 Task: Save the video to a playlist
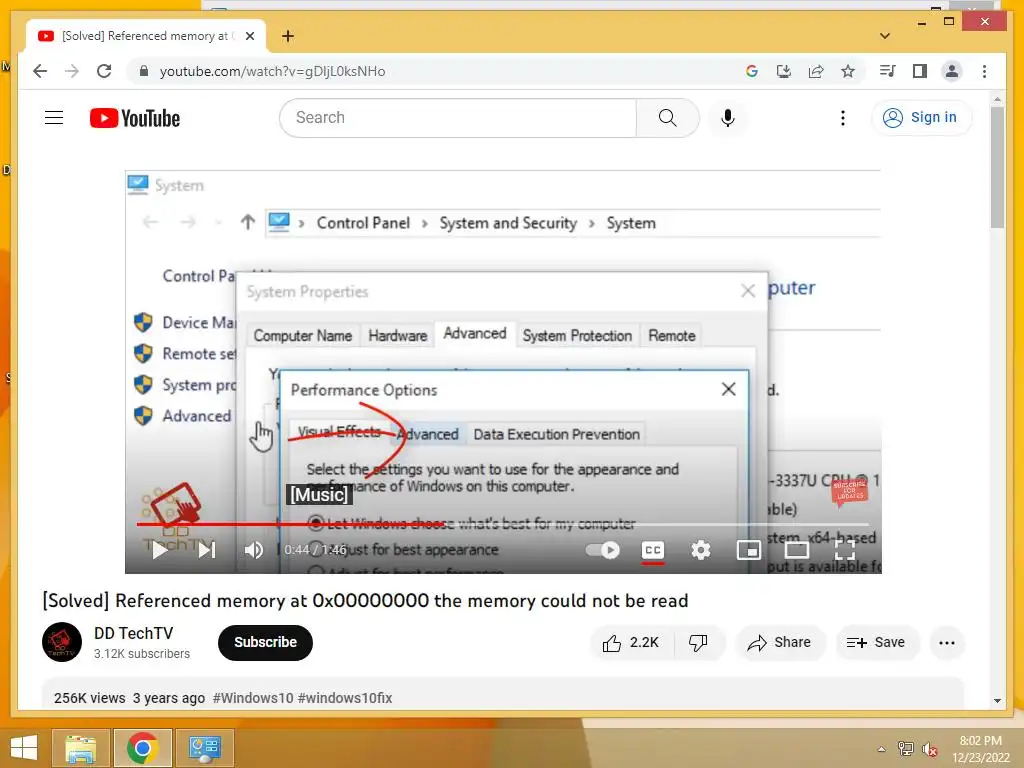[876, 643]
